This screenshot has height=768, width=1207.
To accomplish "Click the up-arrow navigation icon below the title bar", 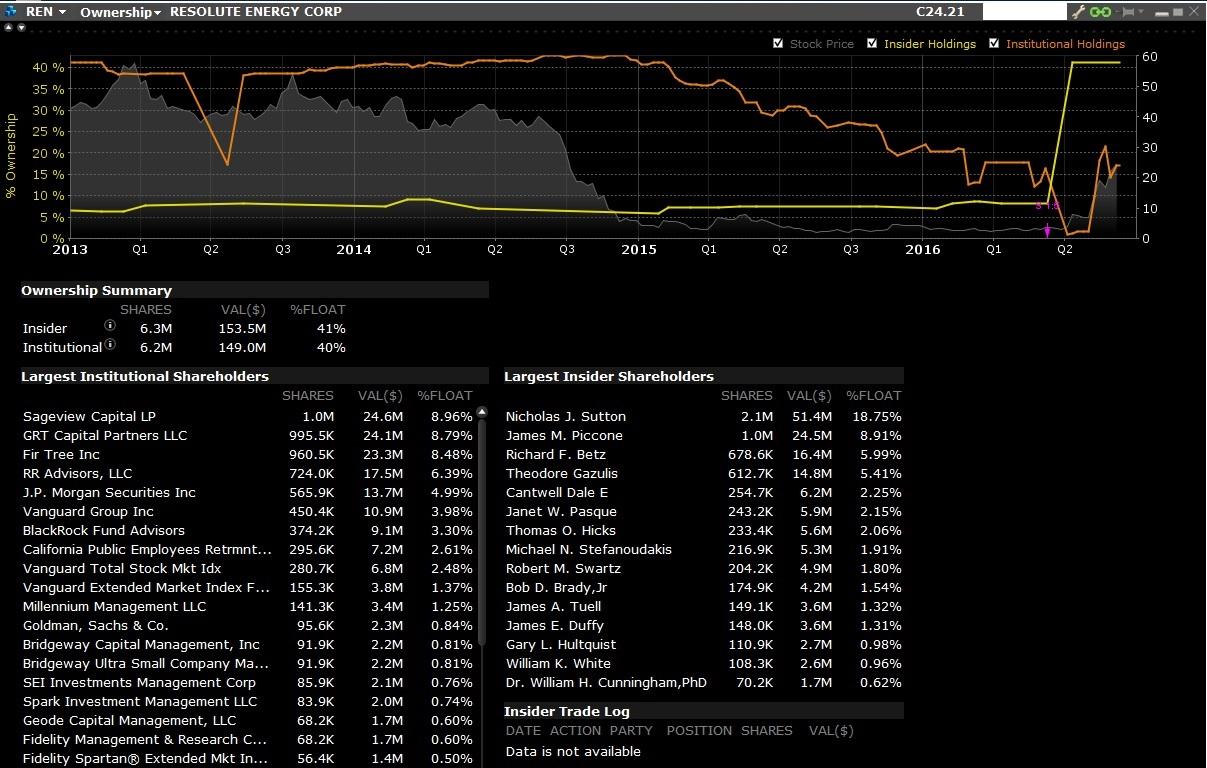I will (x=8, y=27).
